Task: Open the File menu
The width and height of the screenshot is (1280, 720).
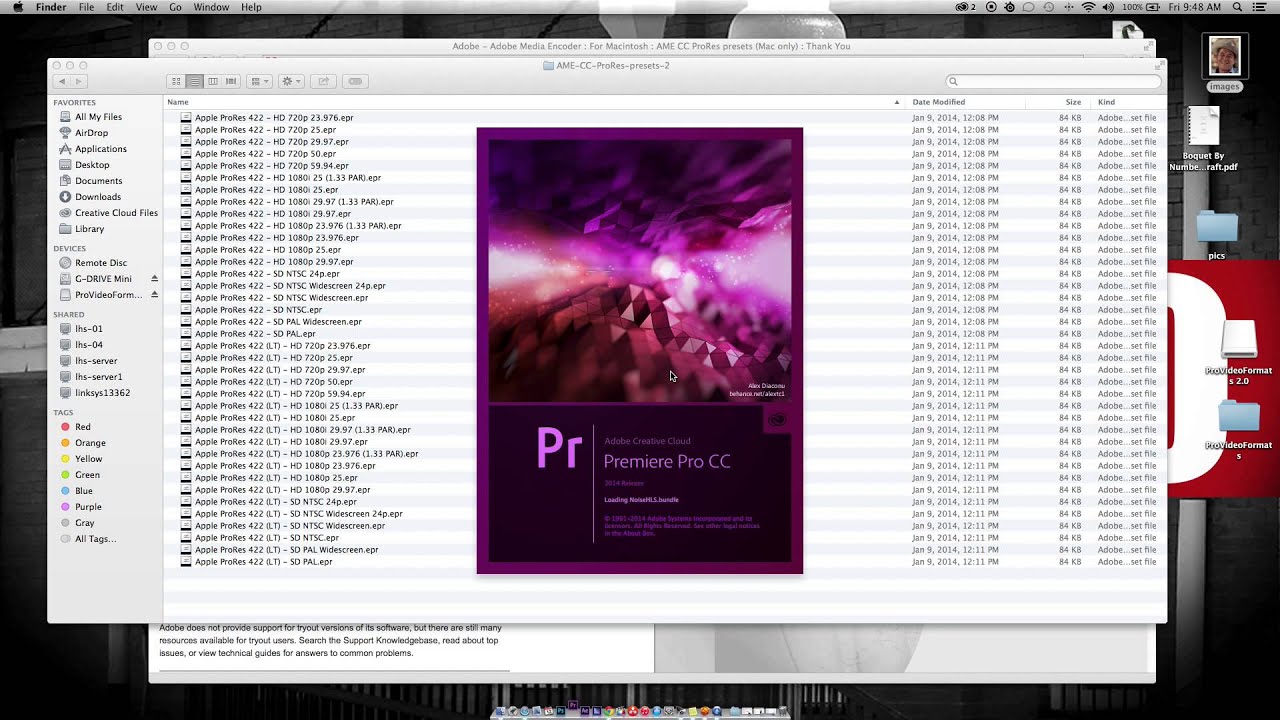Action: tap(86, 7)
